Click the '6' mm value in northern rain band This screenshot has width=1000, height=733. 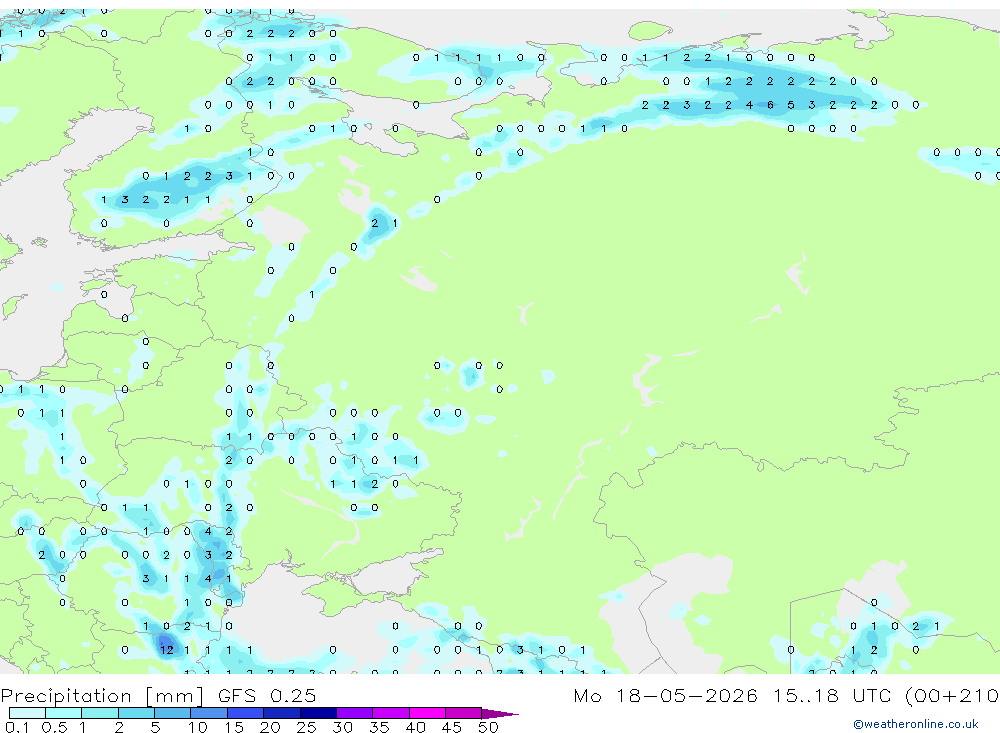[x=770, y=105]
